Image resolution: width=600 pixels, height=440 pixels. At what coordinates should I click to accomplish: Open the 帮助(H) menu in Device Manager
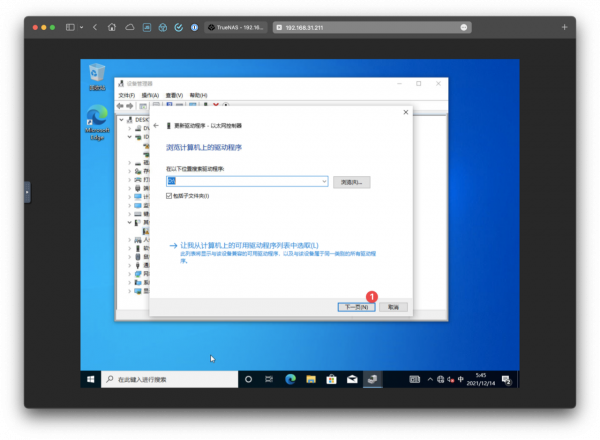click(198, 95)
